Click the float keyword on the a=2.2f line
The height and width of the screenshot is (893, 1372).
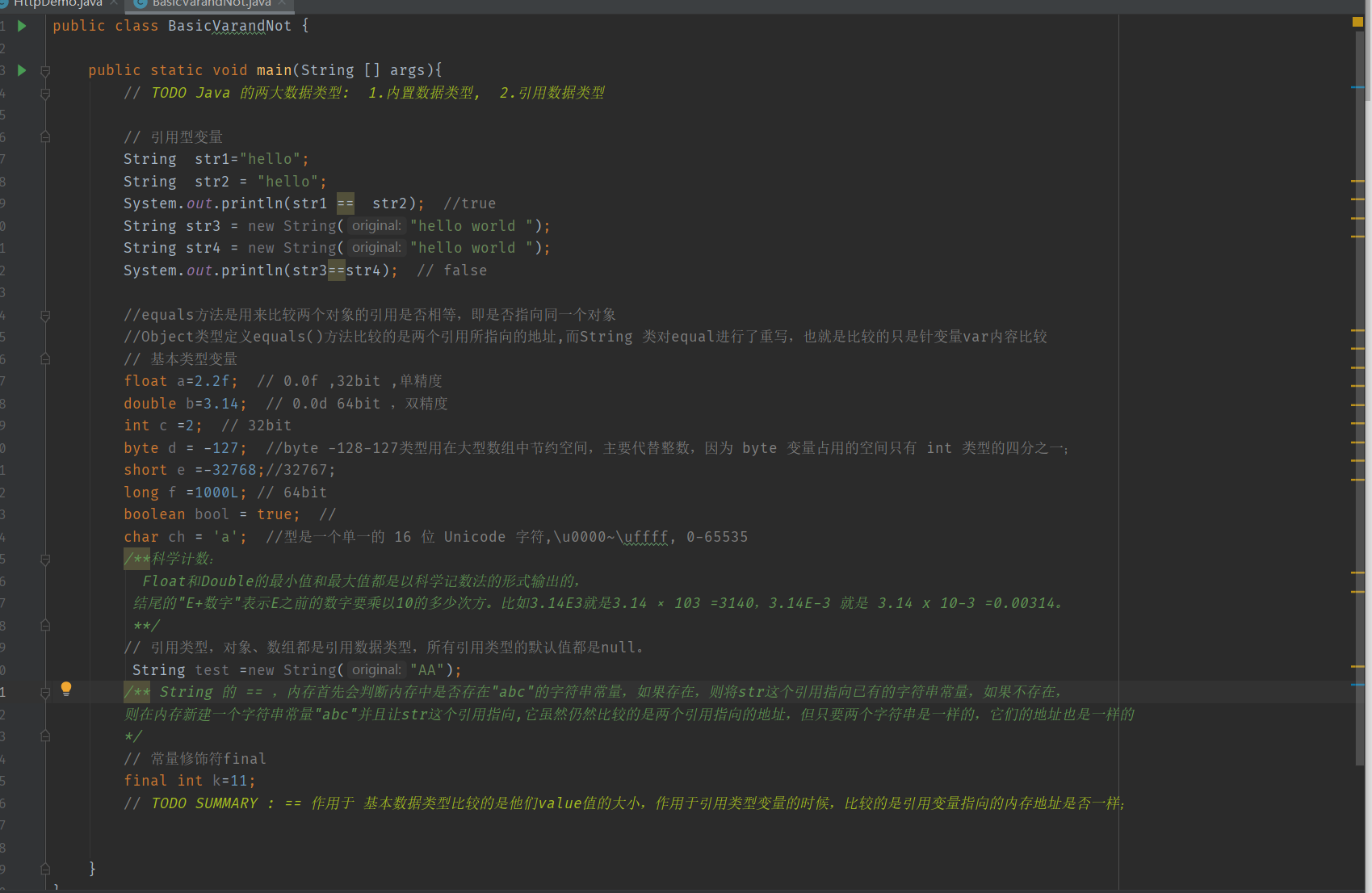pyautogui.click(x=145, y=381)
